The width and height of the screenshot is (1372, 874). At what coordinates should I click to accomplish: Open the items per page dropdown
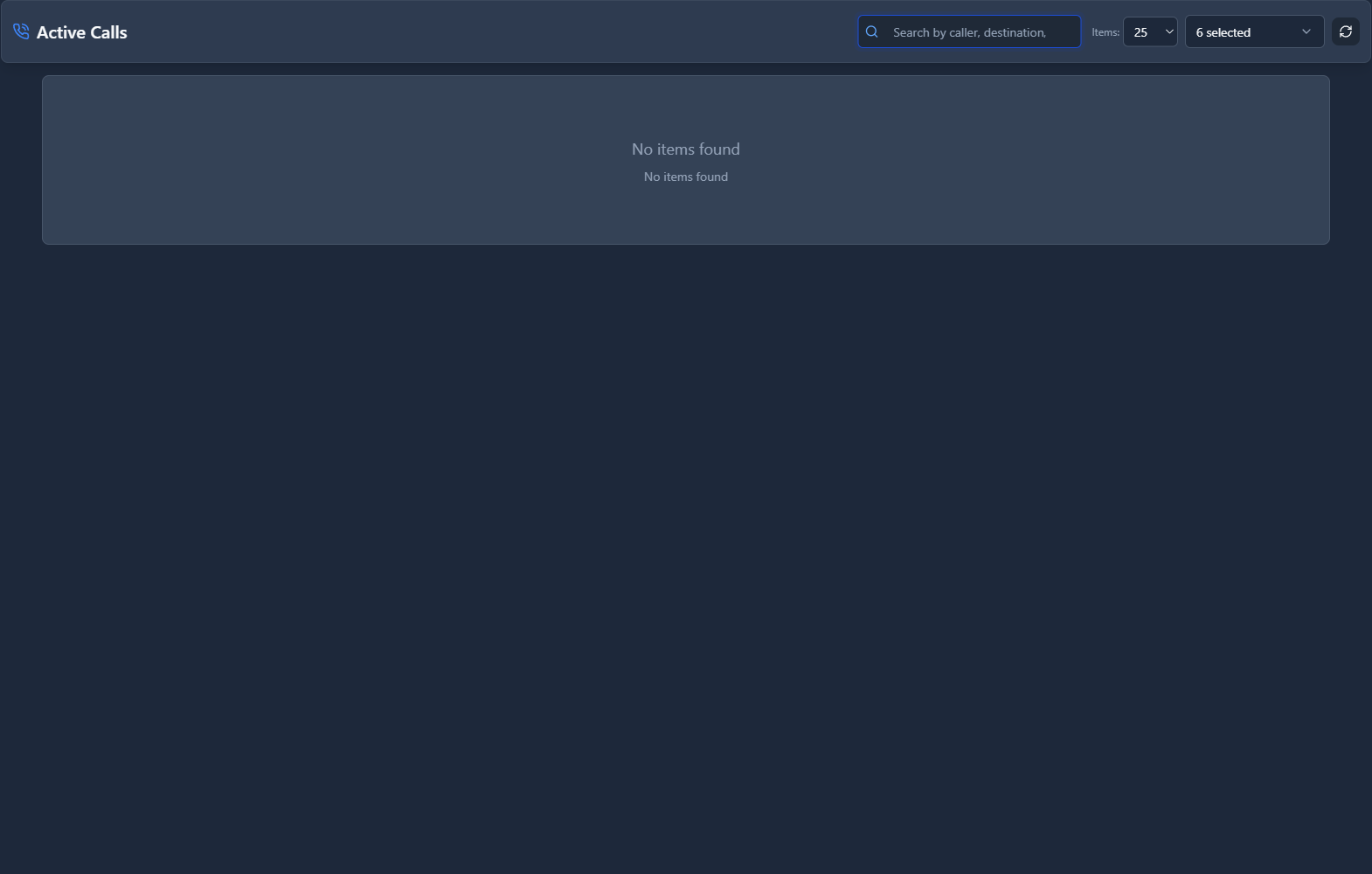coord(1150,31)
